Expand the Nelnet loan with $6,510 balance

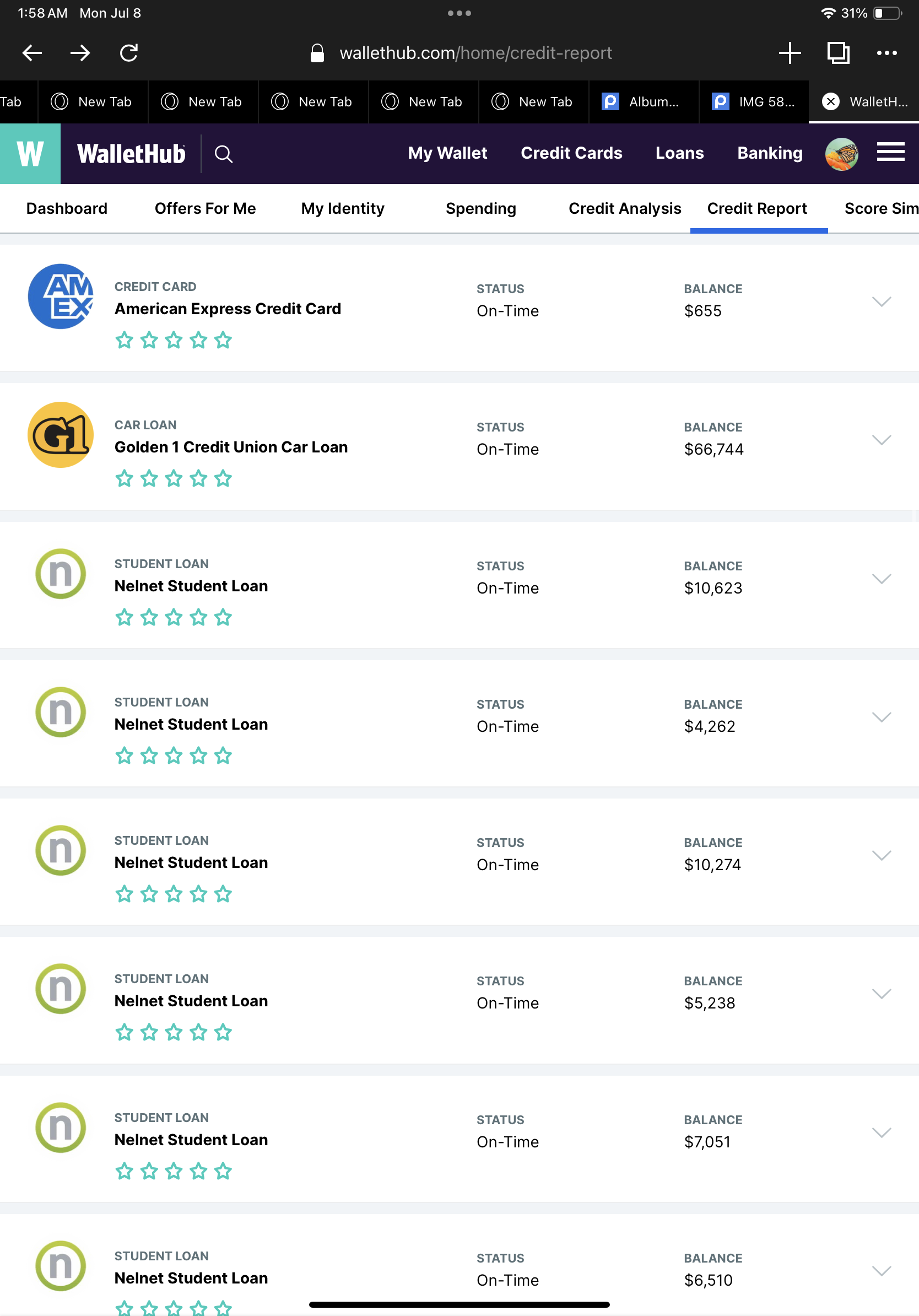click(x=881, y=1271)
